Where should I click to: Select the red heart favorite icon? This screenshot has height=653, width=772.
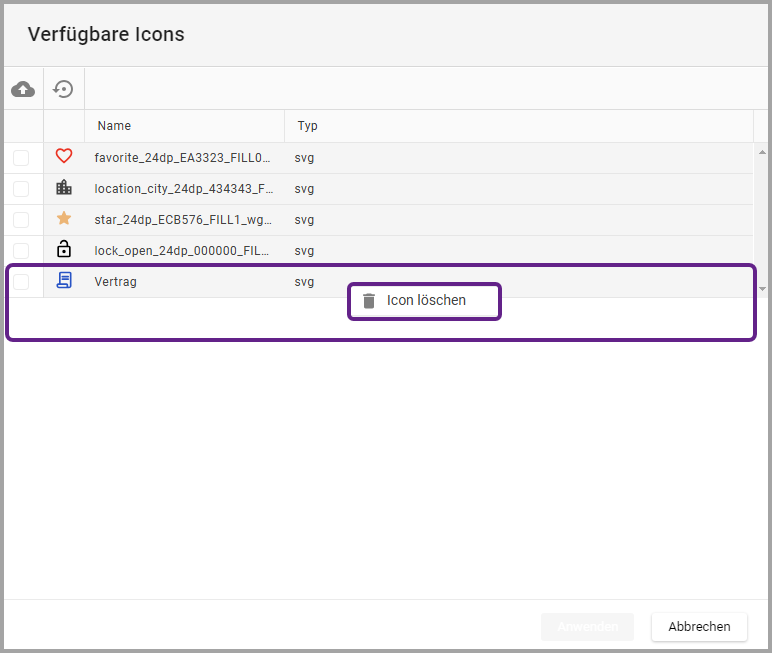(x=64, y=157)
